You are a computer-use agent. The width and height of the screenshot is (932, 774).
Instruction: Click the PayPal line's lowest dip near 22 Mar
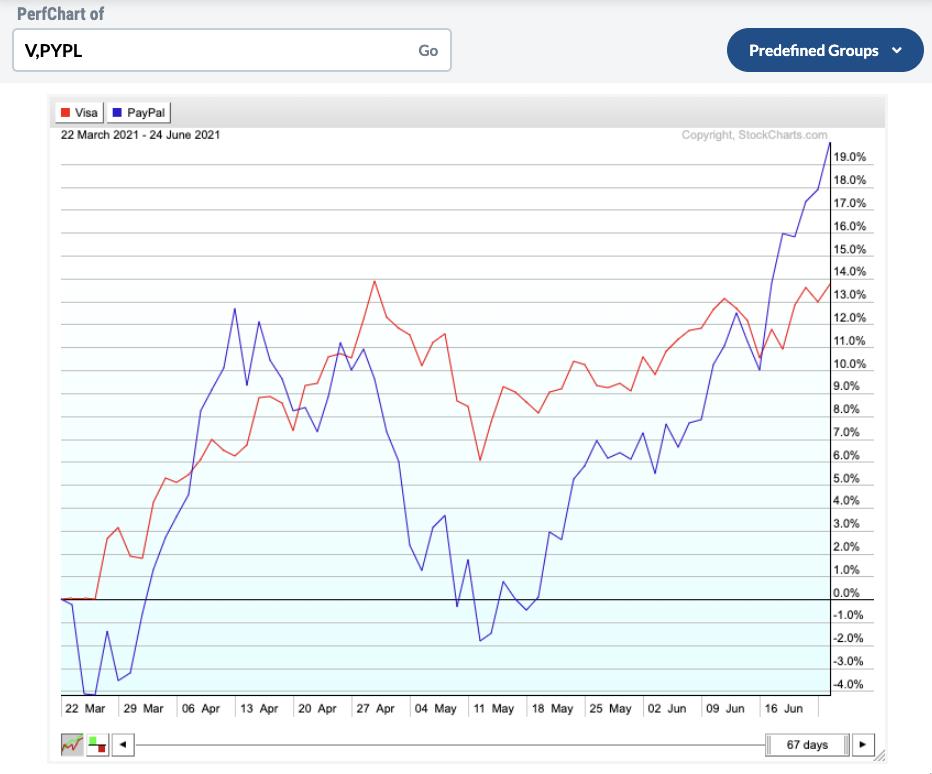tap(88, 693)
